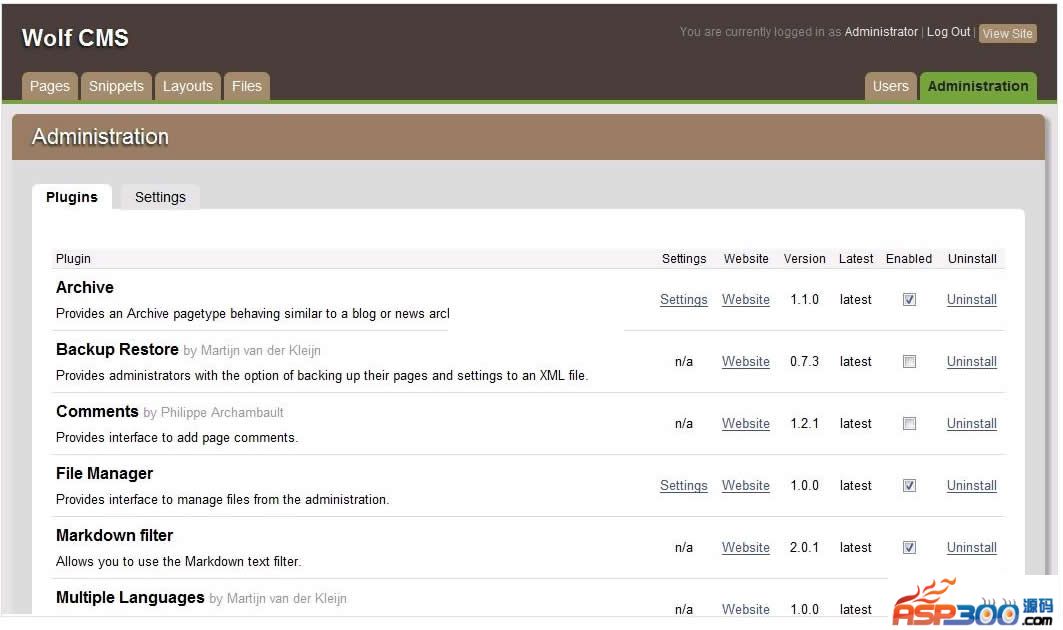
Task: Enable the Backup Restore plugin checkbox
Action: 909,361
